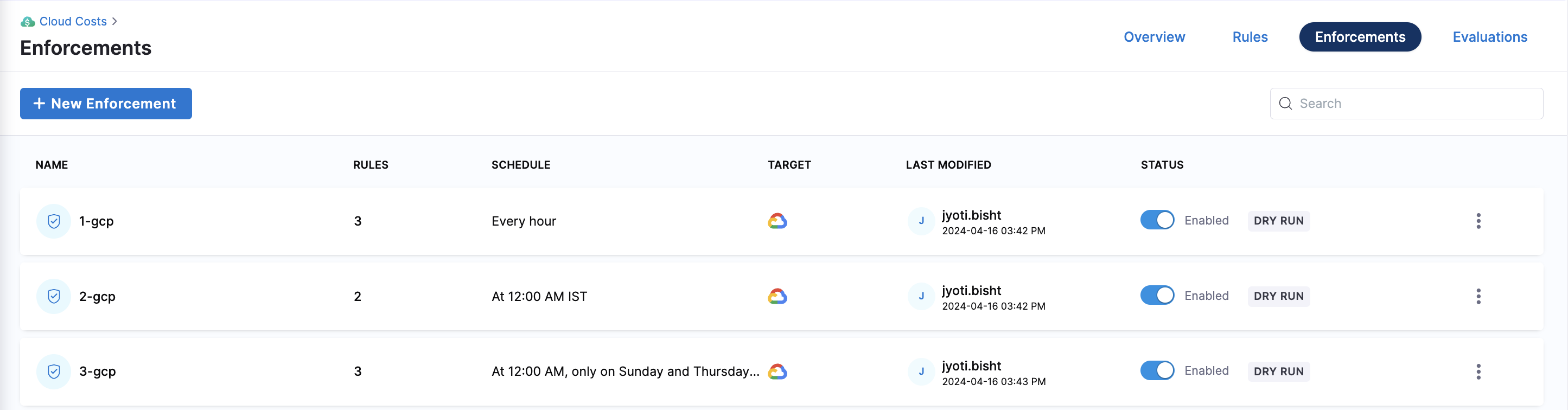Click Google Cloud target icon in 1-gcp row
The image size is (1568, 410).
pos(777,221)
